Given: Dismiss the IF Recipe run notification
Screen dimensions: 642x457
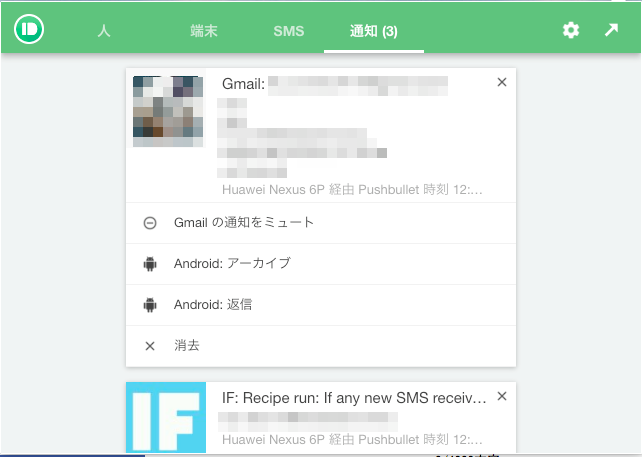Looking at the screenshot, I should [x=502, y=396].
